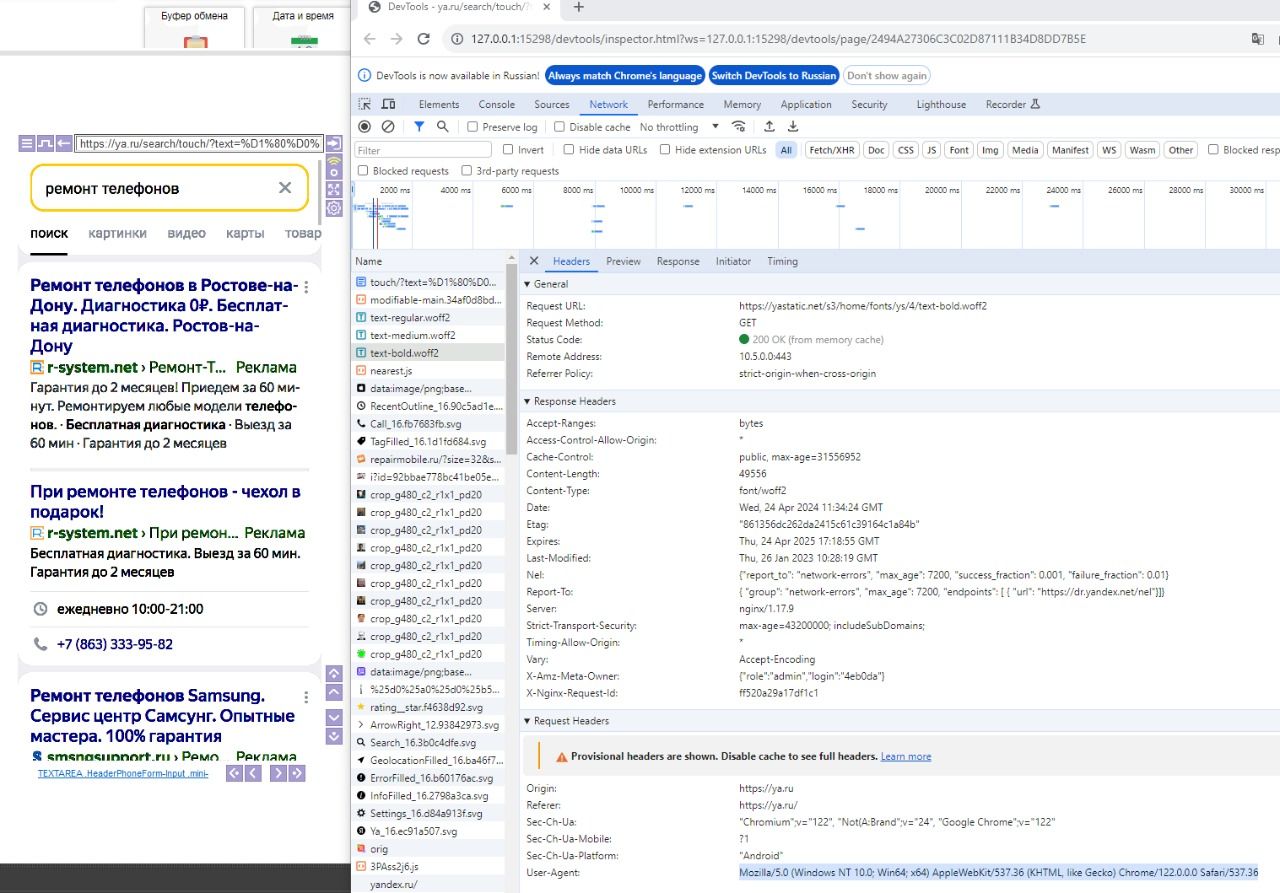Activate the inspect element picker
This screenshot has height=893, width=1280.
[365, 104]
